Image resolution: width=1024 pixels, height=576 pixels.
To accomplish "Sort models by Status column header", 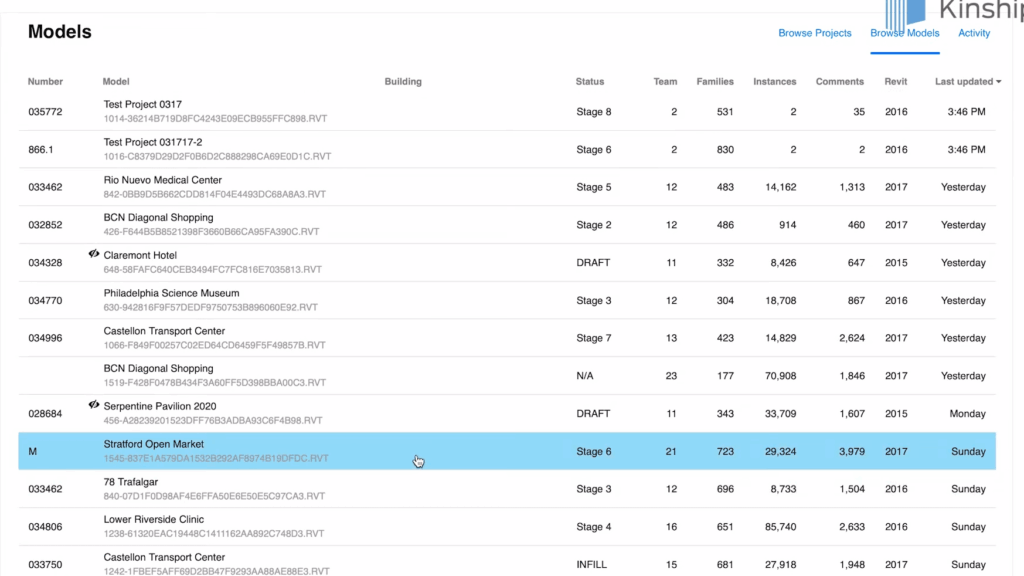I will coord(590,82).
